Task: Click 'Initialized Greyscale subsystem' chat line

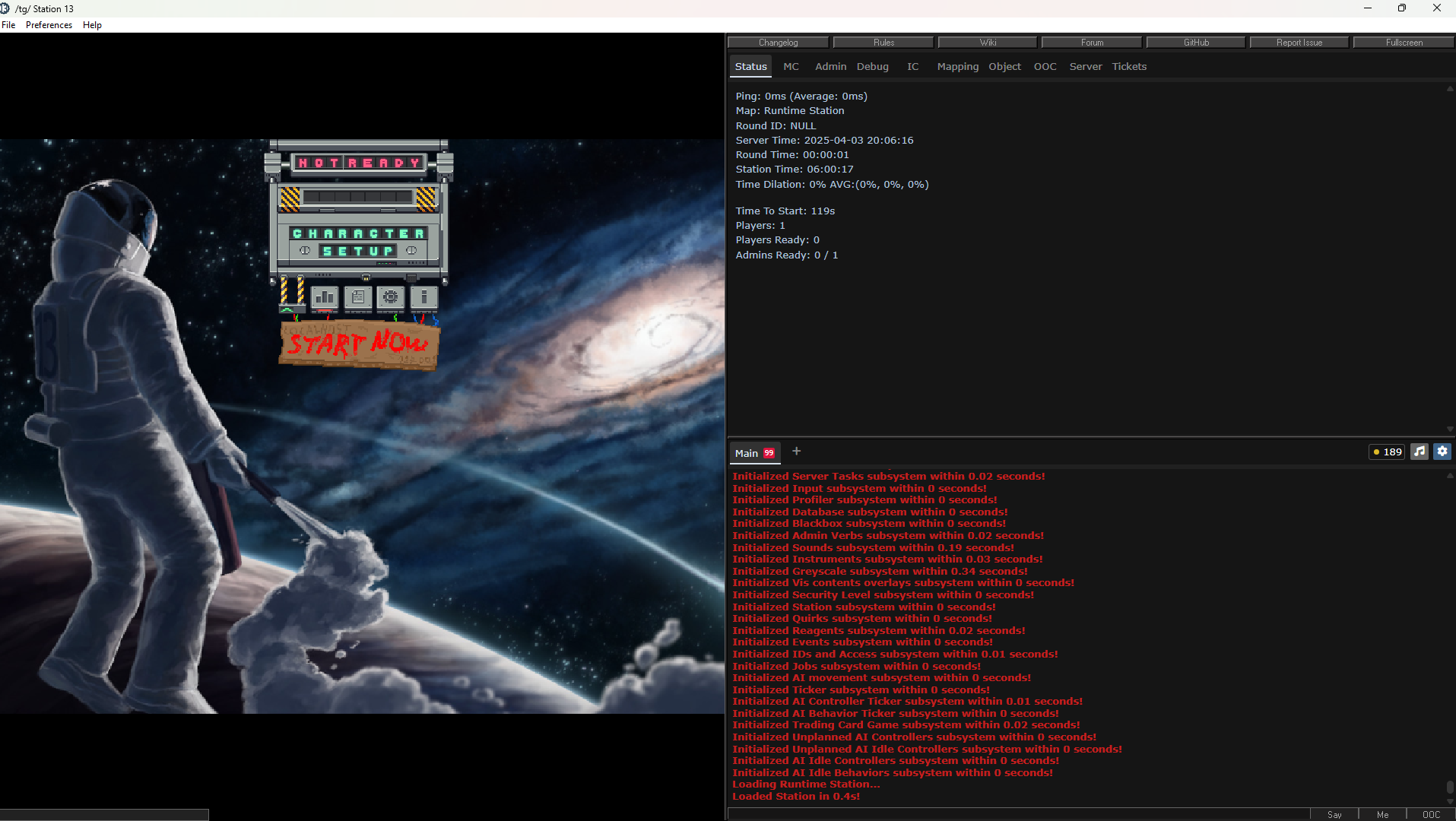Action: (x=880, y=572)
